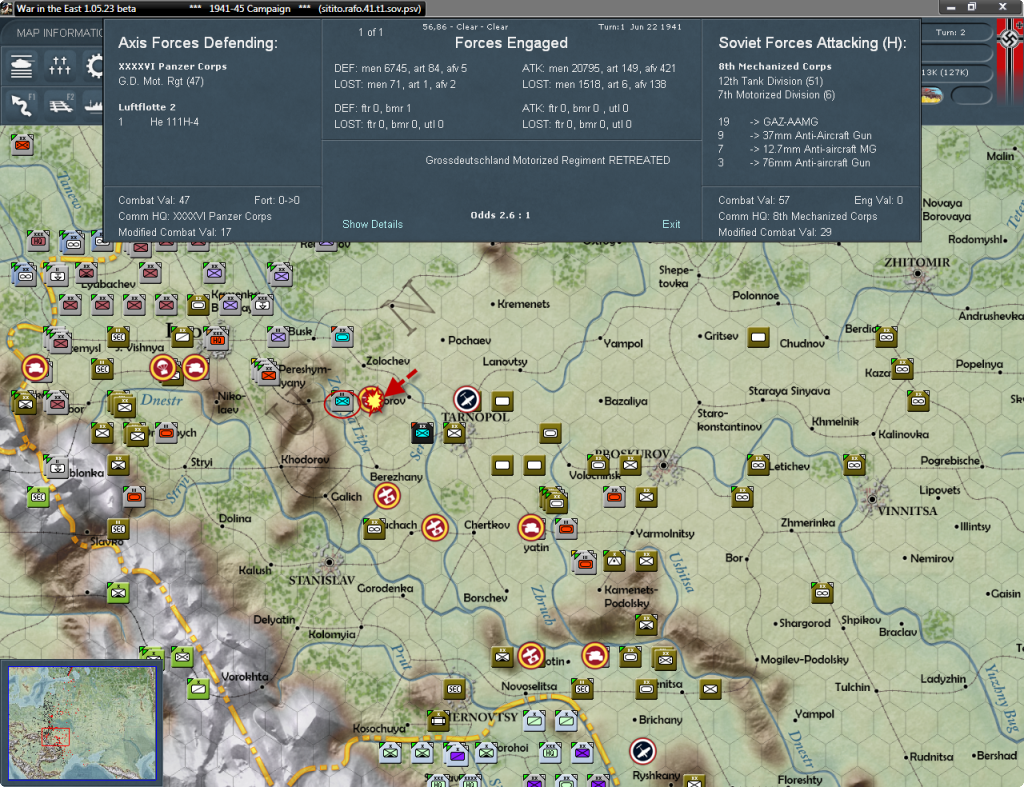
Task: Select the black cyan unit southwest of Tarnopol
Action: click(x=423, y=432)
